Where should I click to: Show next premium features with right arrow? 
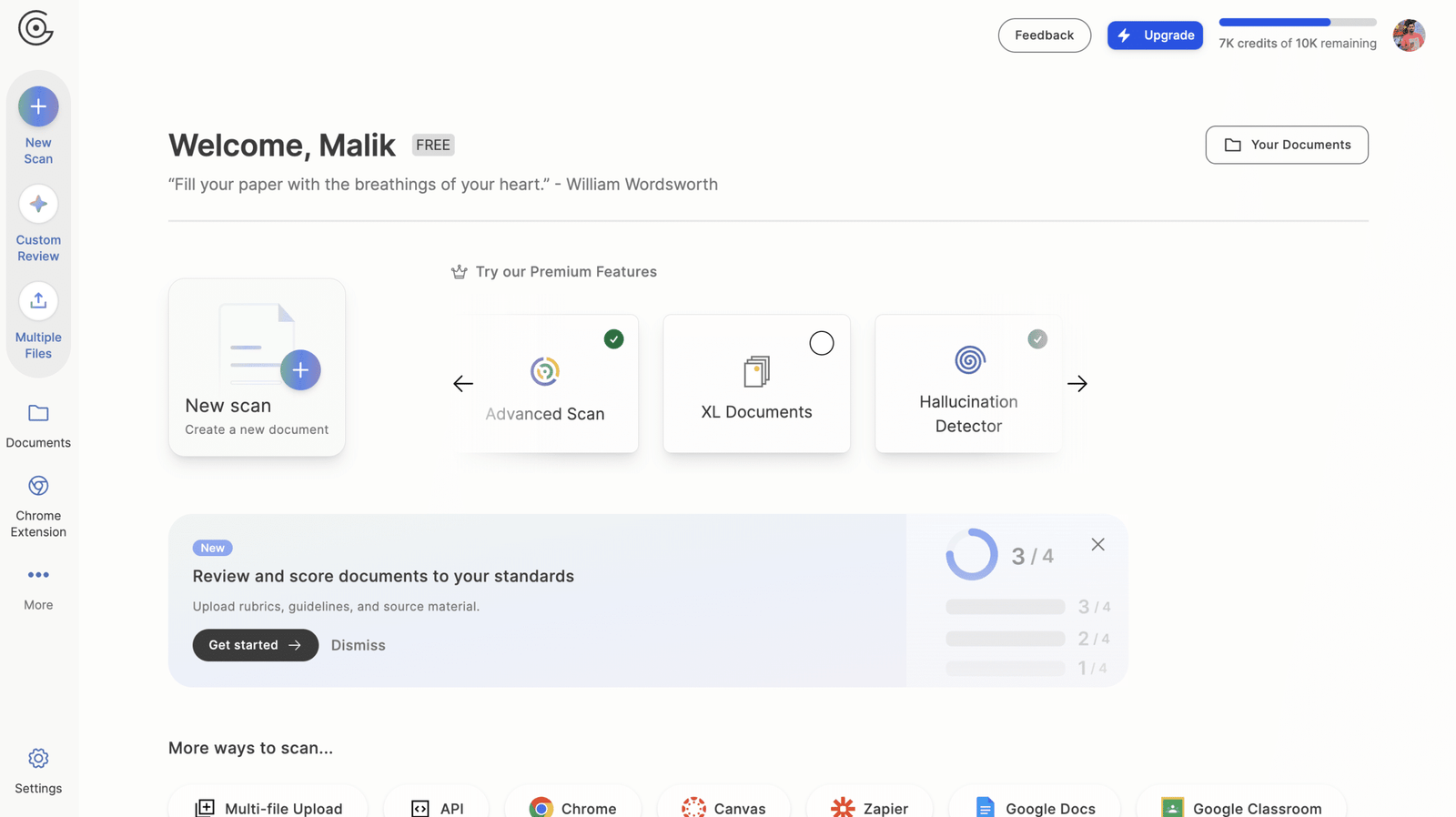(1077, 384)
